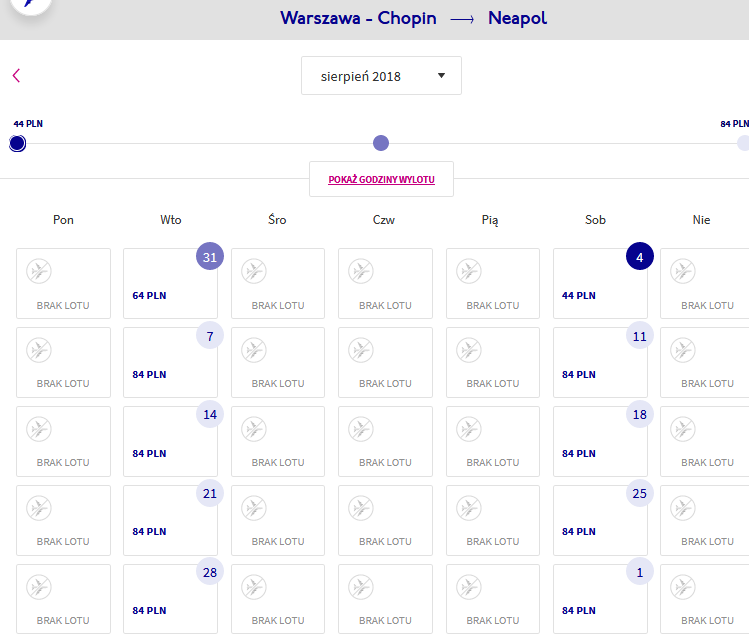Choose Tuesday 21 flight for 84 PLN
Image resolution: width=749 pixels, height=641 pixels.
point(170,520)
